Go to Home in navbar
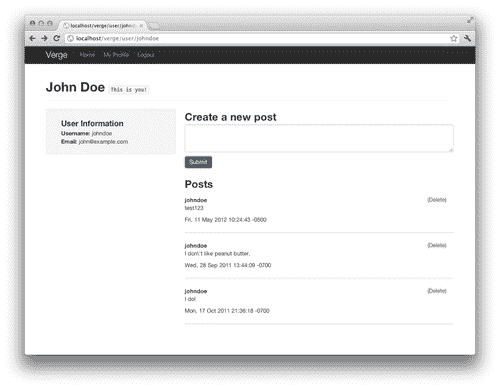Image resolution: width=500 pixels, height=389 pixels. [87, 55]
